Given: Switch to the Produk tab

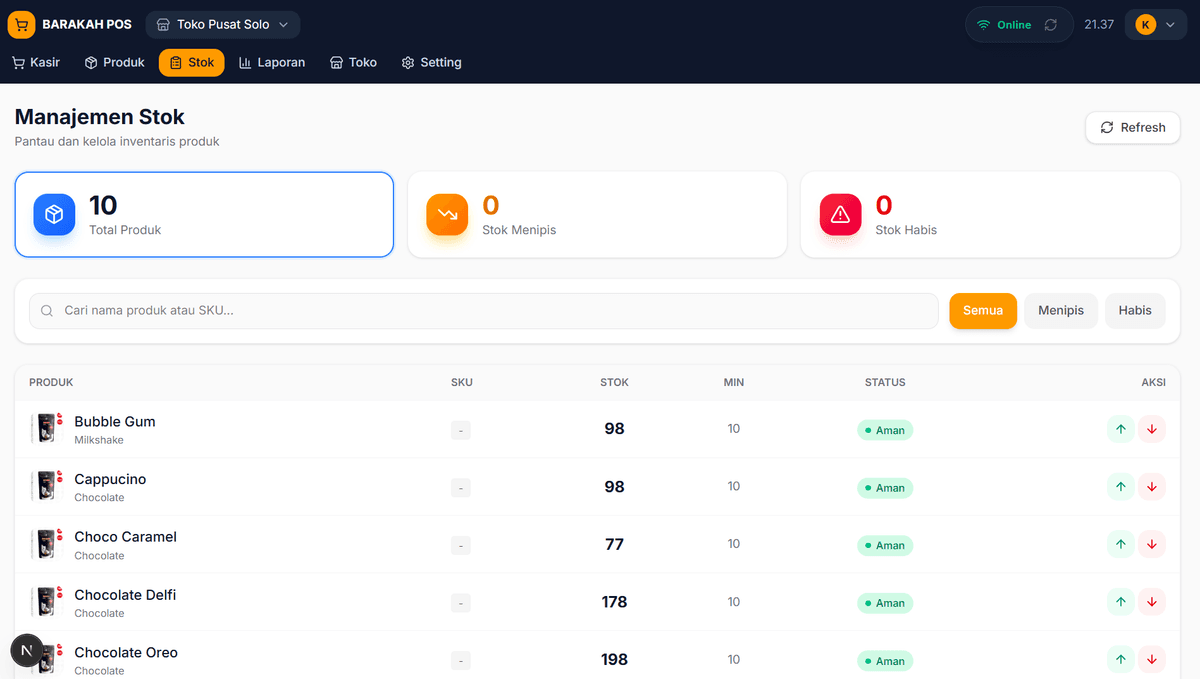Looking at the screenshot, I should (115, 62).
